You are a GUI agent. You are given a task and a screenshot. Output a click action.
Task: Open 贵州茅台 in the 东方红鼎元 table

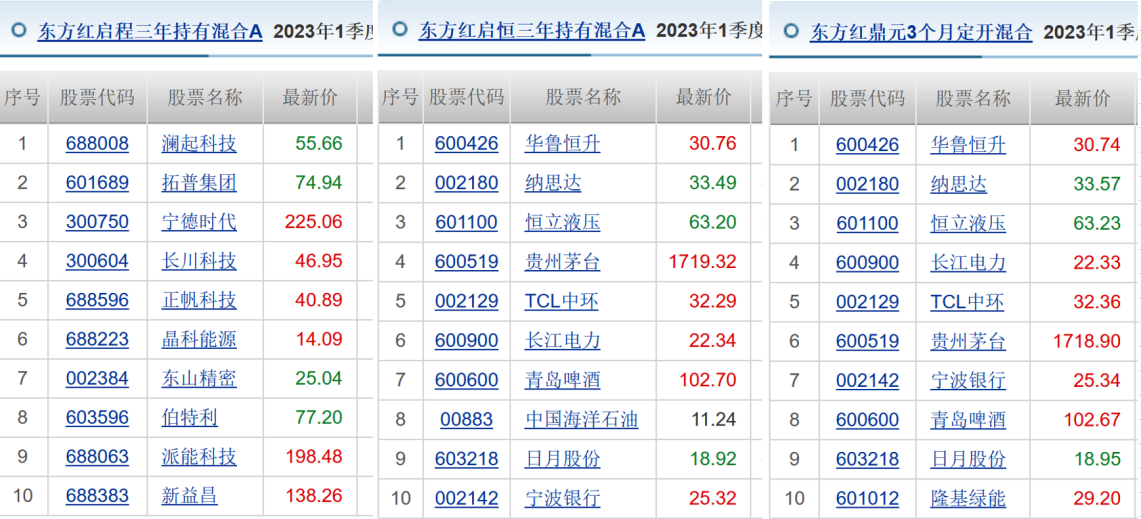pos(968,341)
